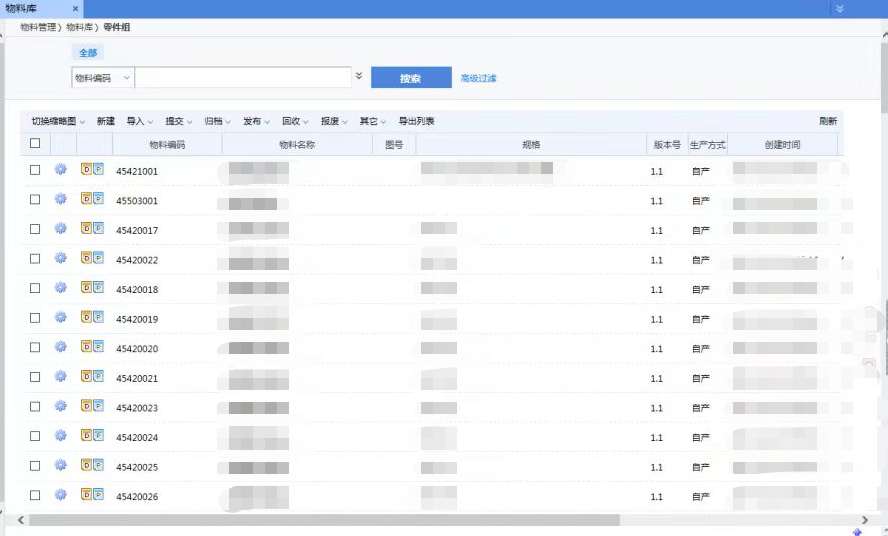This screenshot has height=536, width=888.
Task: Click the P icon for item 45420025
Action: tap(98, 465)
